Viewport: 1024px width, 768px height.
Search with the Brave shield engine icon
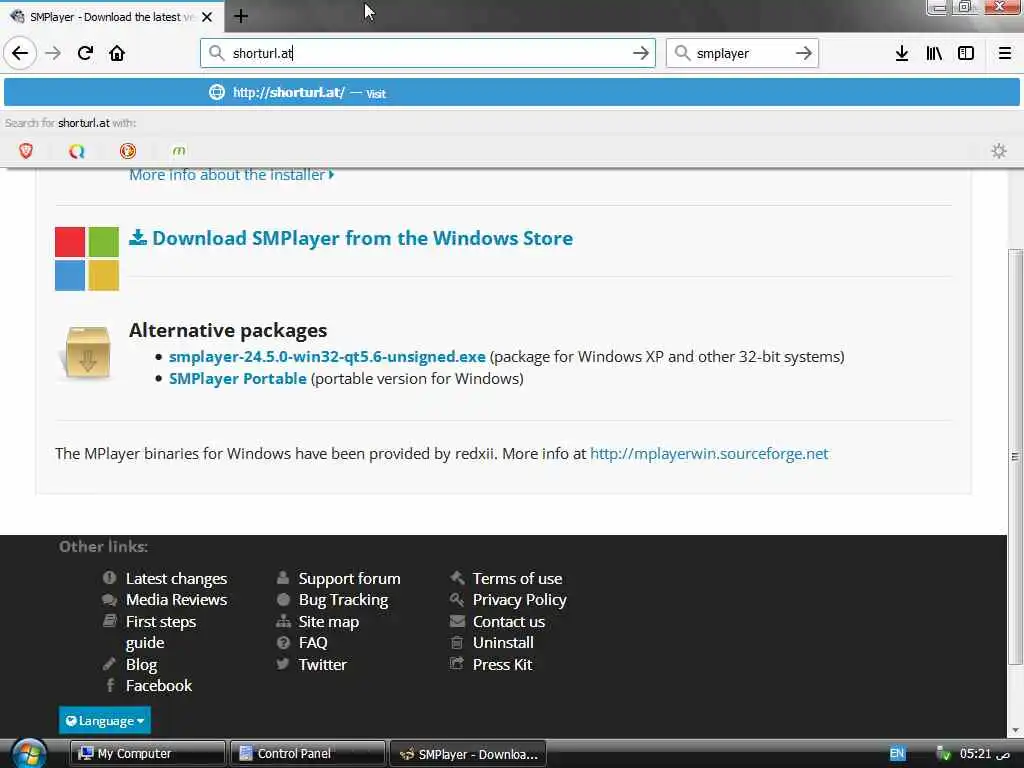tap(25, 151)
